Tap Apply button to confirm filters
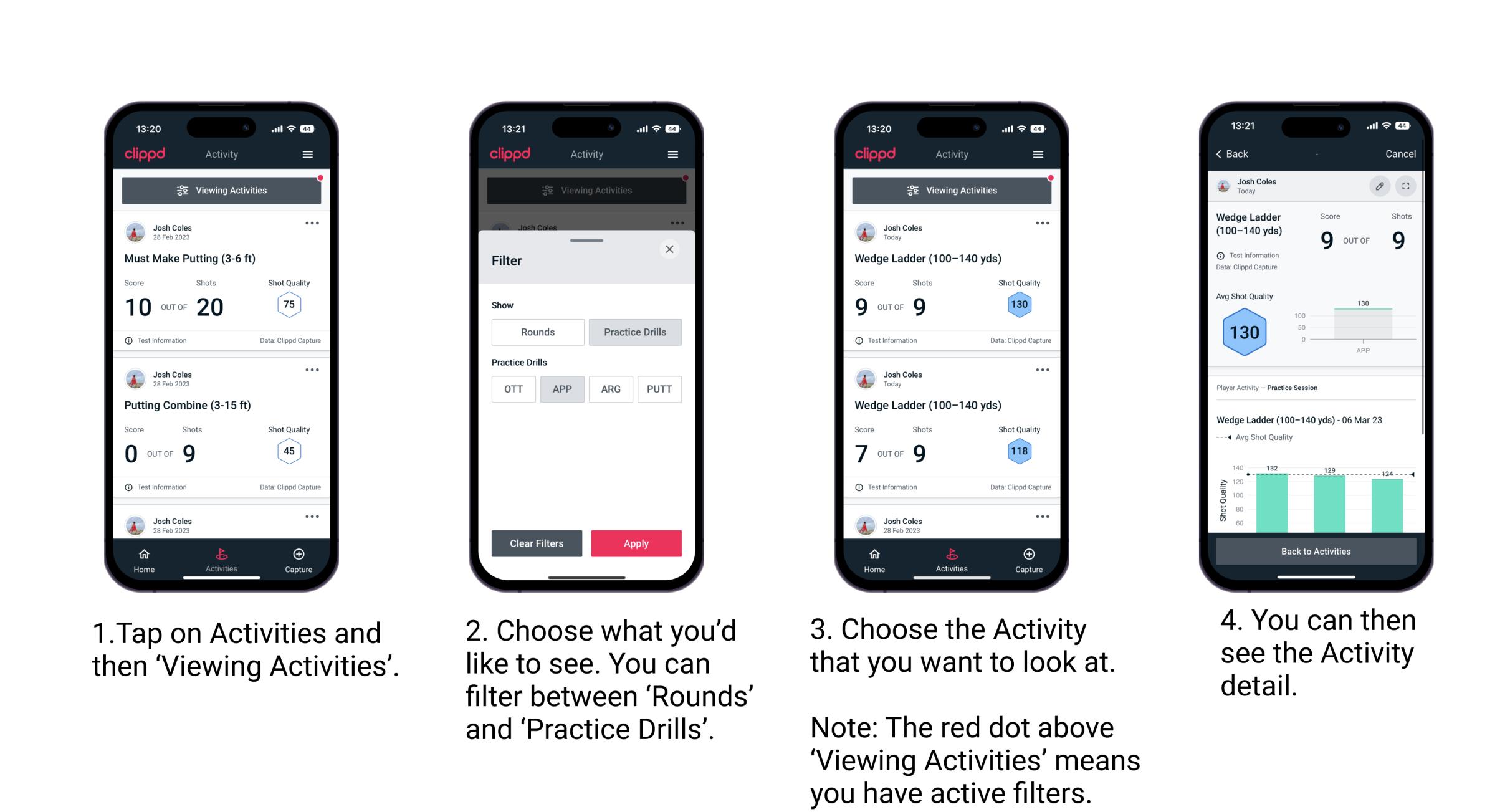 click(x=635, y=543)
